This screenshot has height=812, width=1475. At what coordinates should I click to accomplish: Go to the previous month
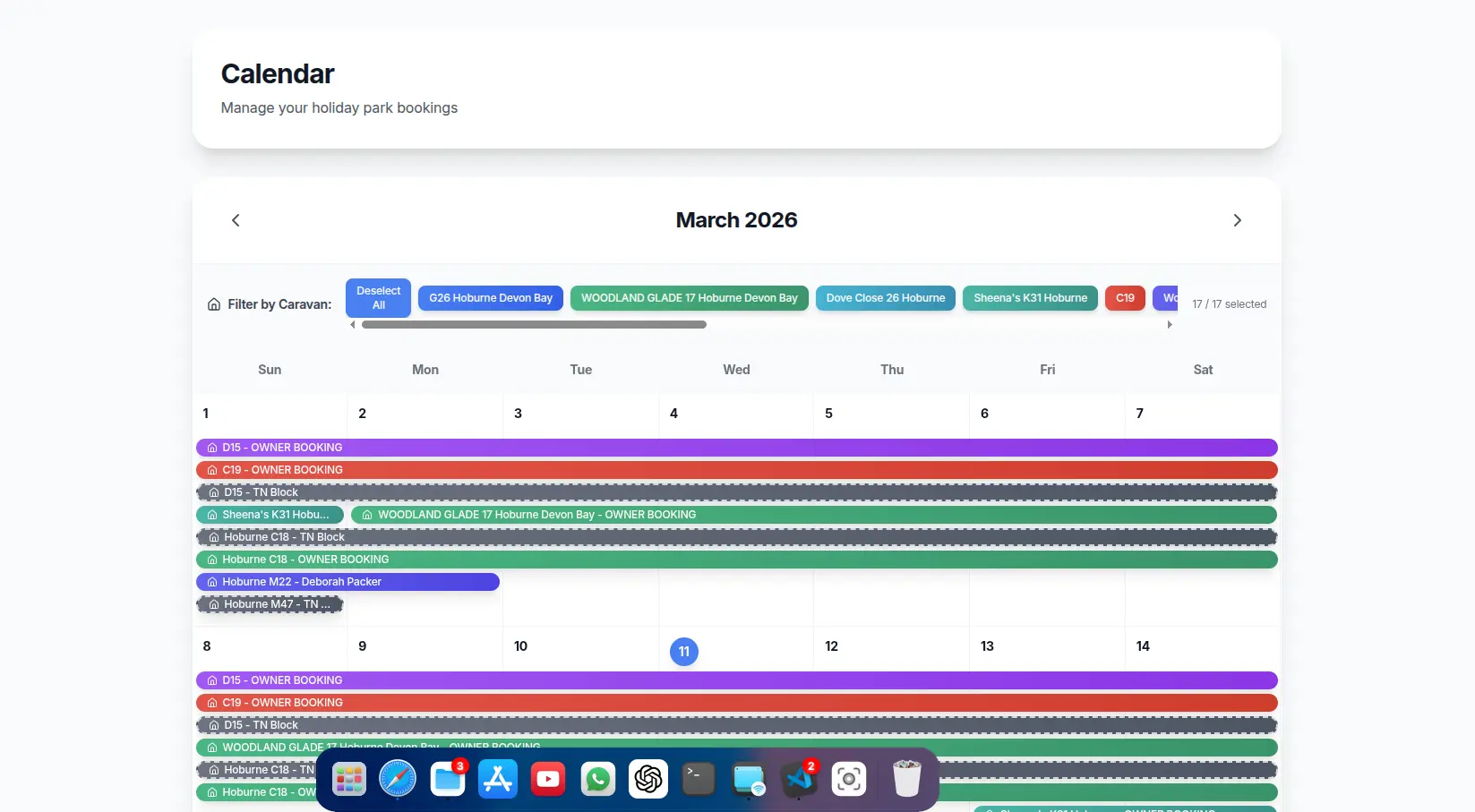point(236,220)
